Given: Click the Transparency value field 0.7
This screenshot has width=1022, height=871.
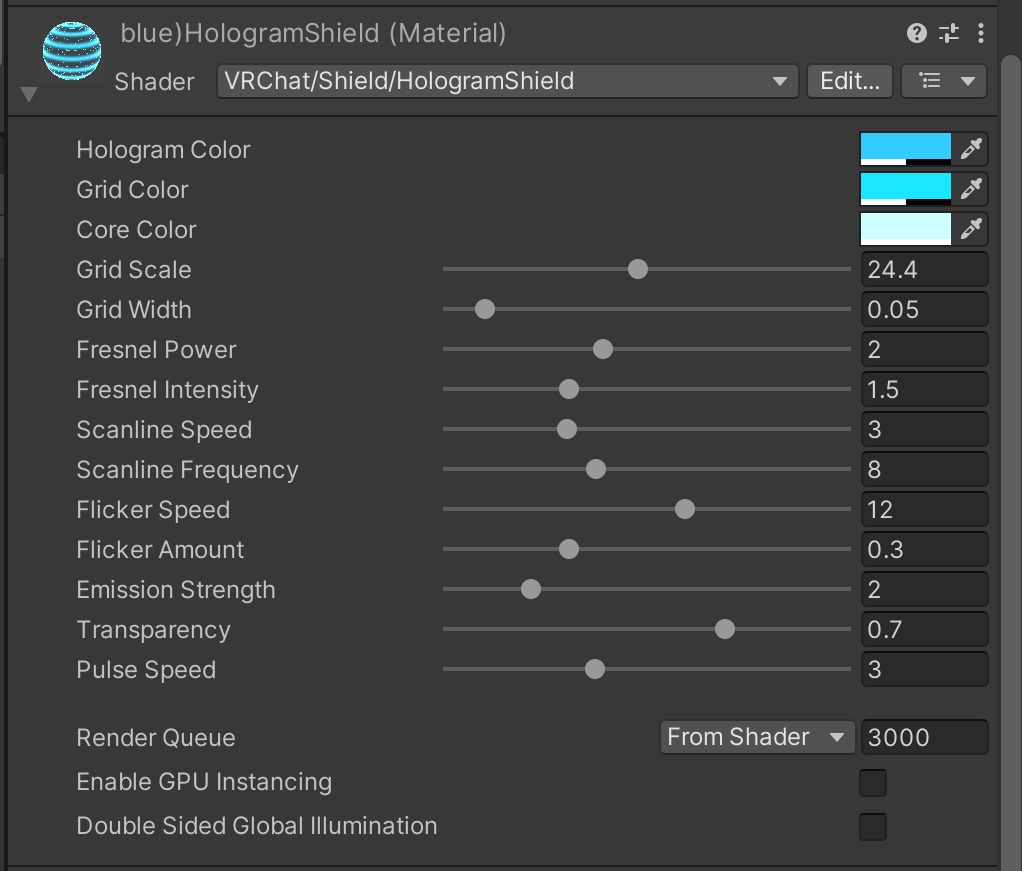Looking at the screenshot, I should click(924, 629).
